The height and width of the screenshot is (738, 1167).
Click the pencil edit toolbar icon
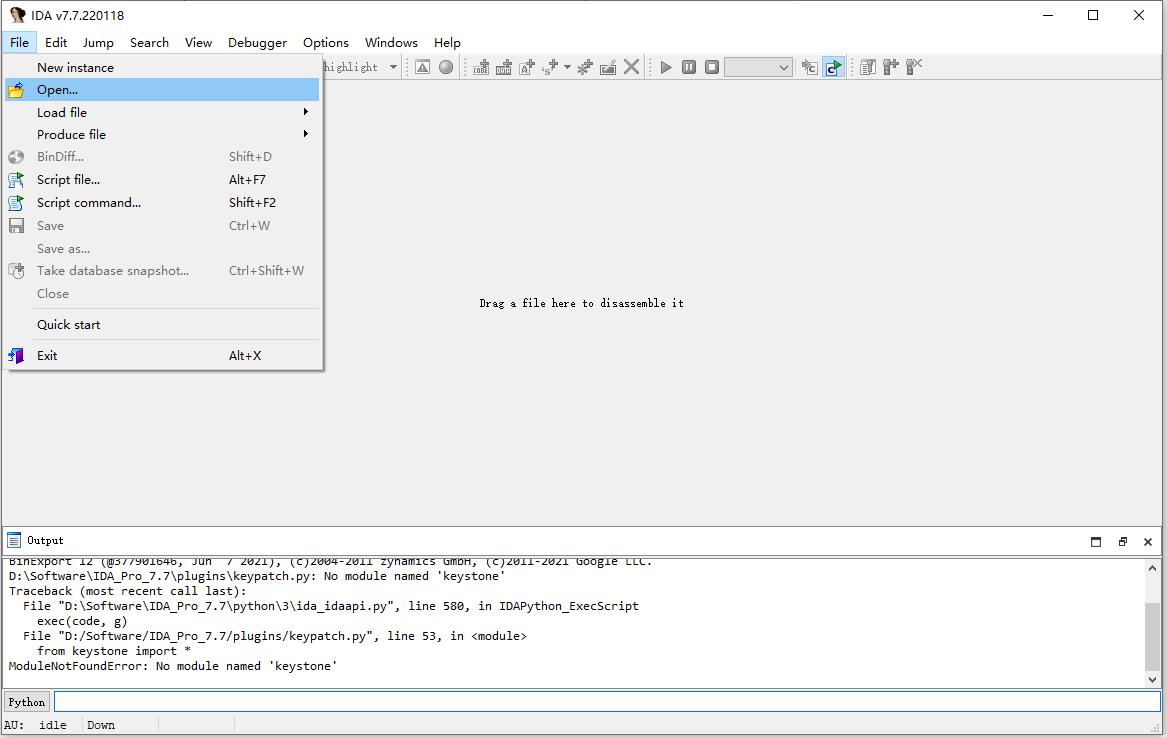click(608, 68)
